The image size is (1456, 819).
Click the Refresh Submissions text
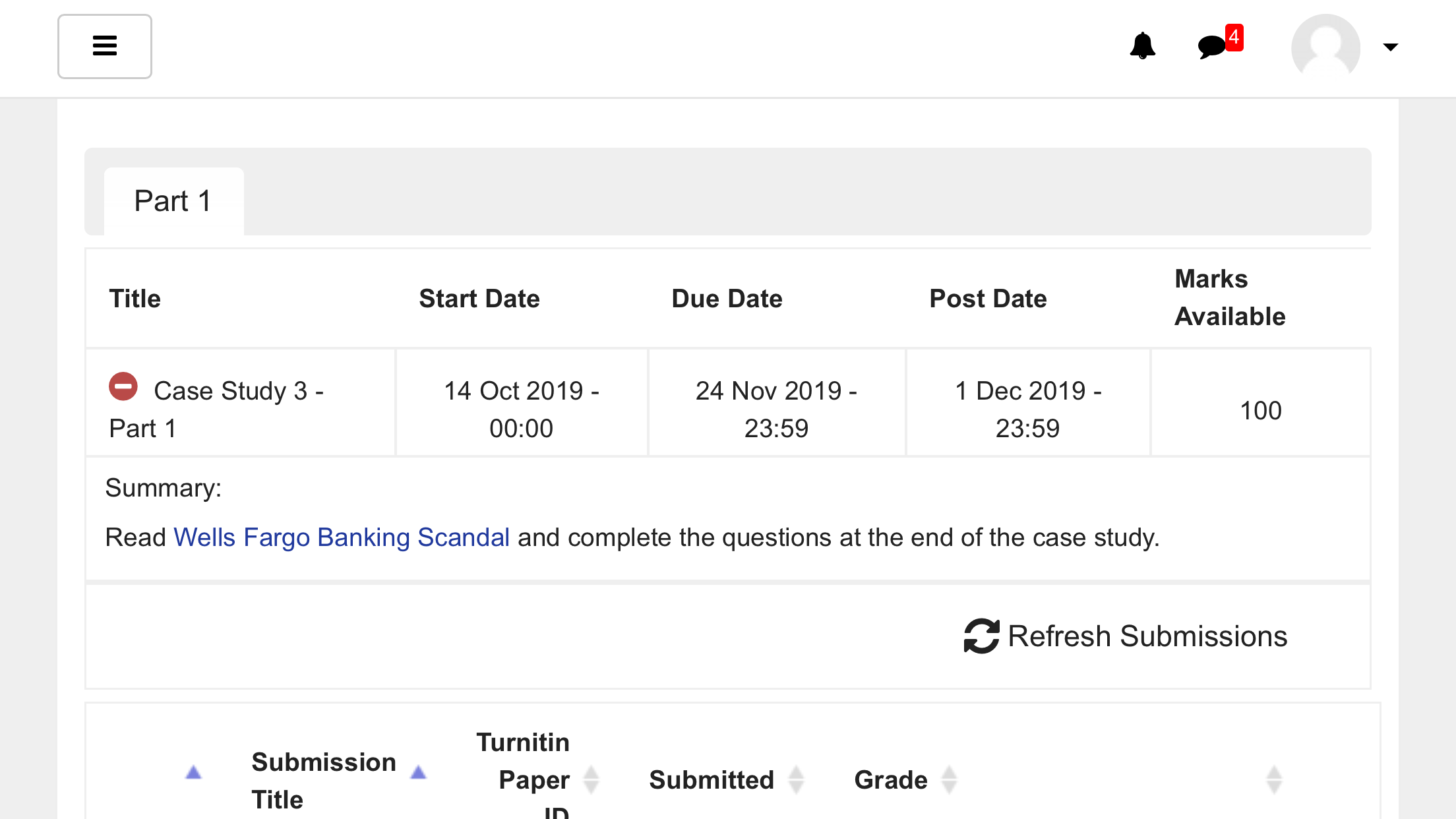pos(1147,636)
